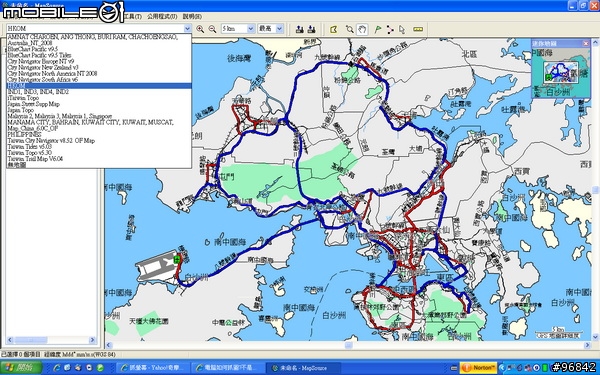Select the zoom selection tool
Image resolution: width=600 pixels, height=375 pixels.
349,29
